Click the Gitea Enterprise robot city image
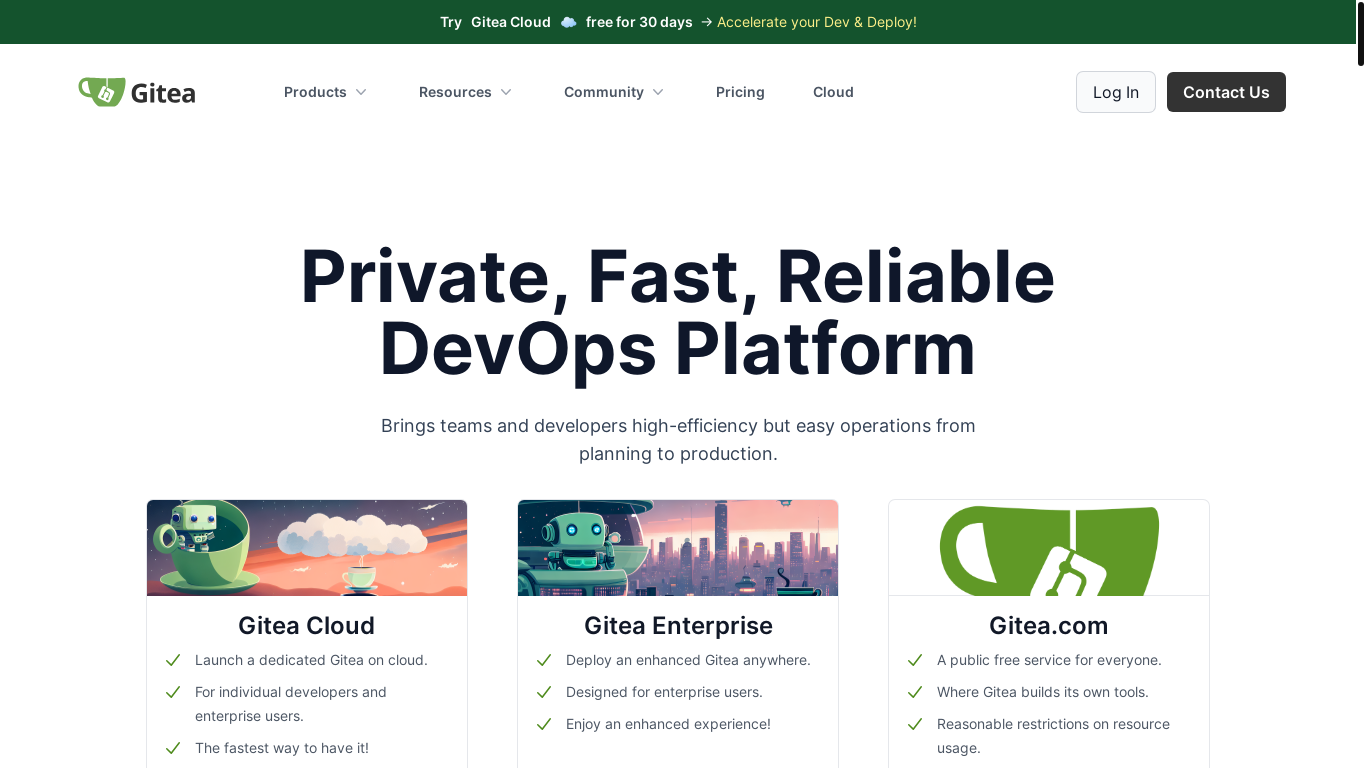 point(678,548)
